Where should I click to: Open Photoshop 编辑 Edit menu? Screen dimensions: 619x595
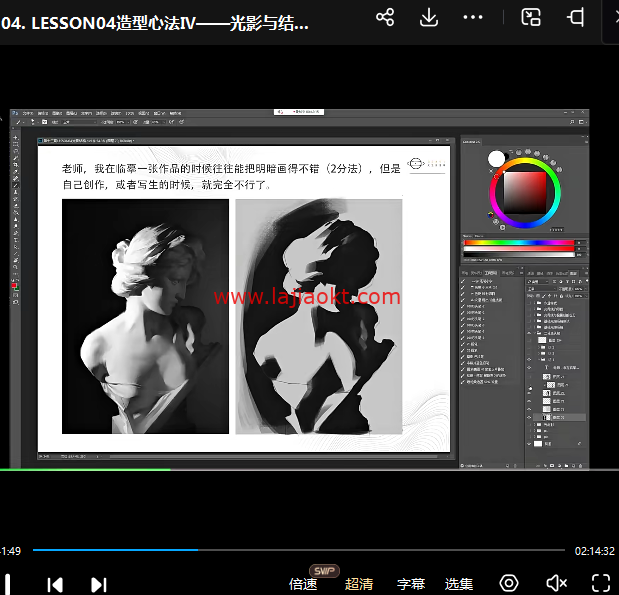tap(42, 113)
